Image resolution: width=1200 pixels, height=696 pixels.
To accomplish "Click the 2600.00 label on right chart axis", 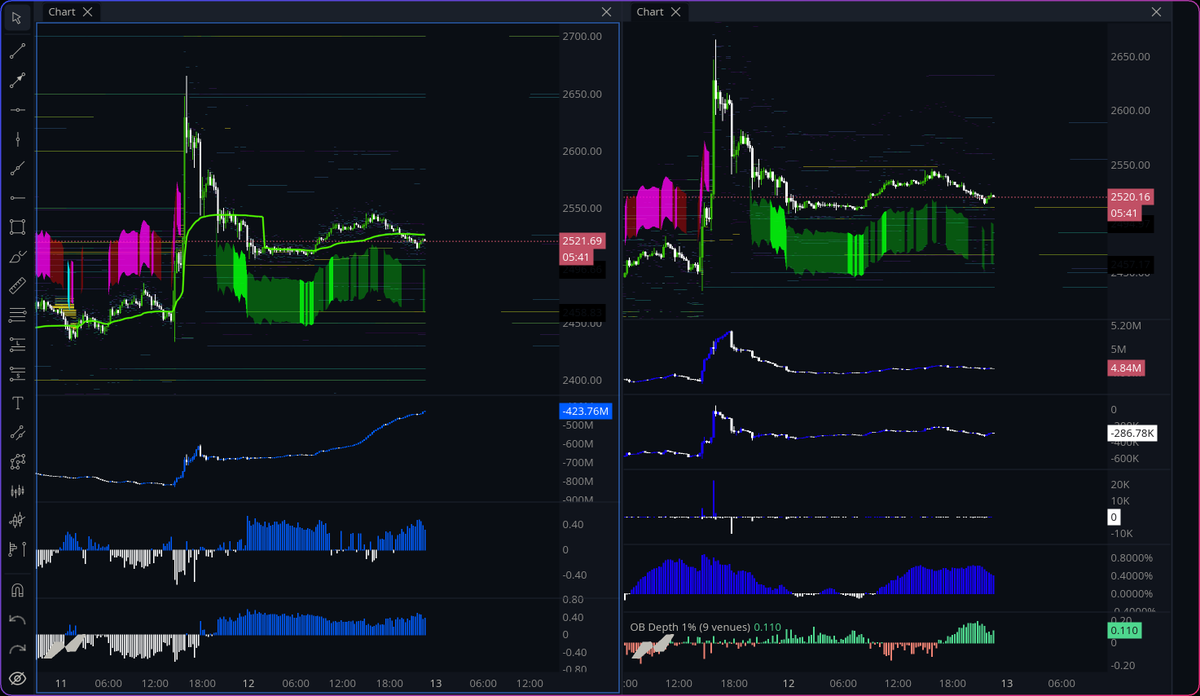I will click(1131, 111).
